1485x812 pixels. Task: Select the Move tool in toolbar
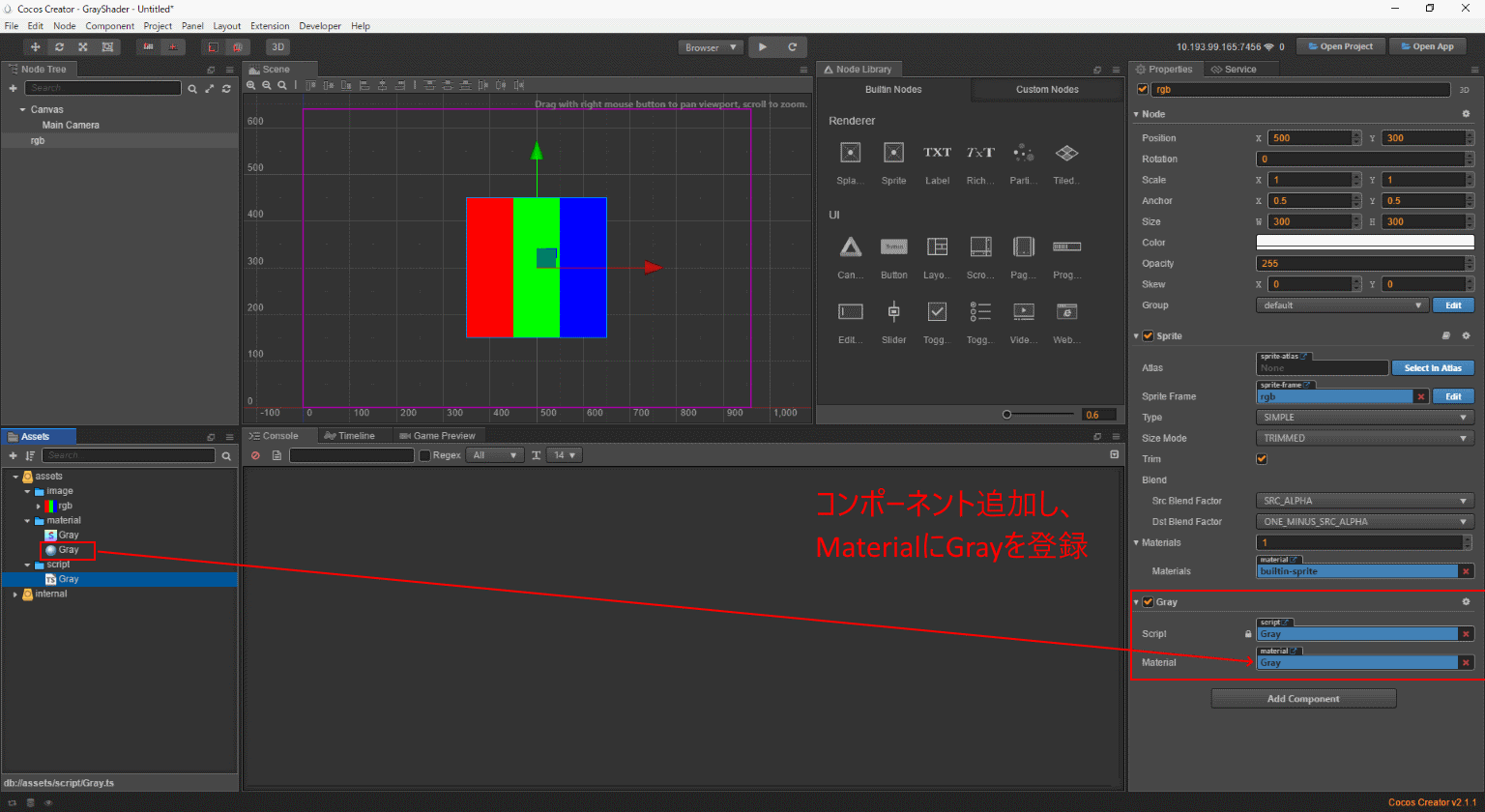[36, 46]
